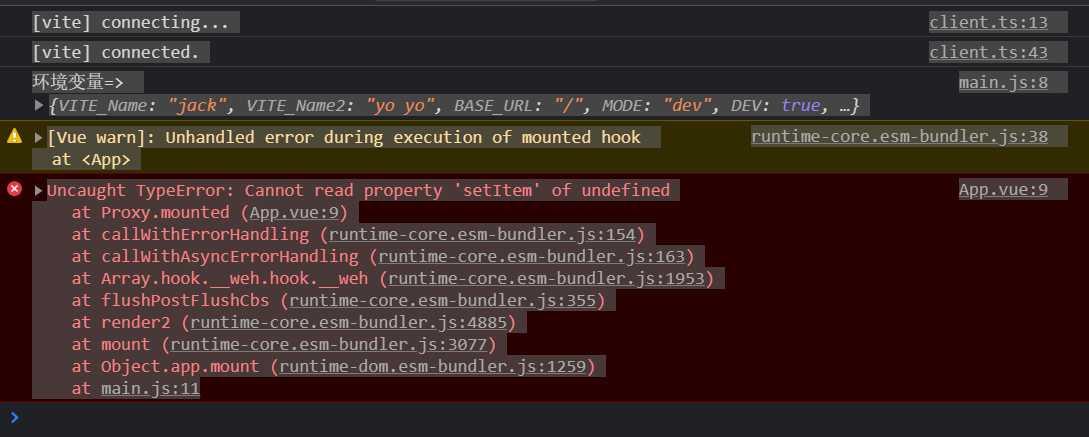Screen dimensions: 1089x437
Task: Open App.vue:9 link on right side
Action: click(x=1003, y=190)
